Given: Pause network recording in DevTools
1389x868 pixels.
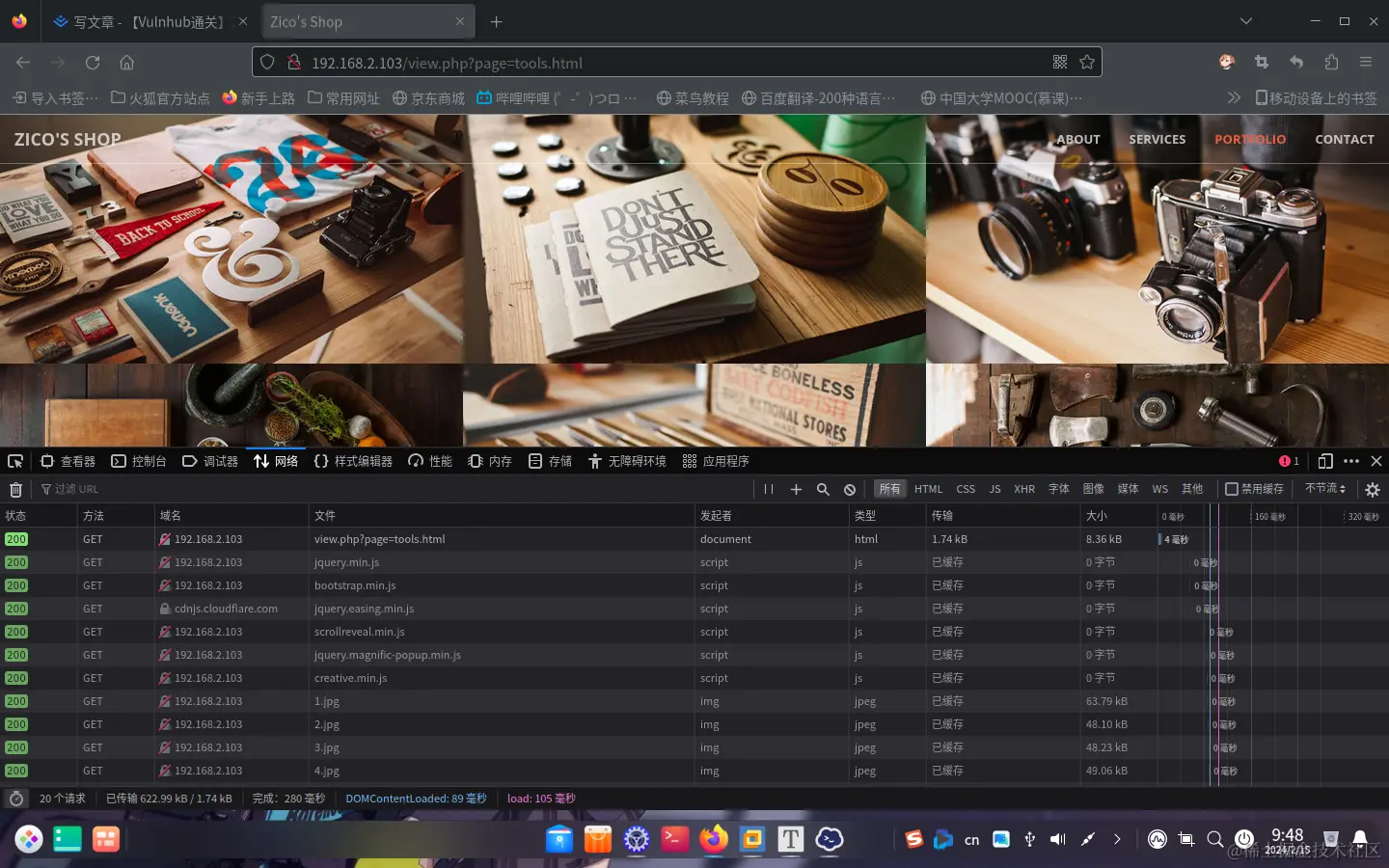Looking at the screenshot, I should [769, 489].
